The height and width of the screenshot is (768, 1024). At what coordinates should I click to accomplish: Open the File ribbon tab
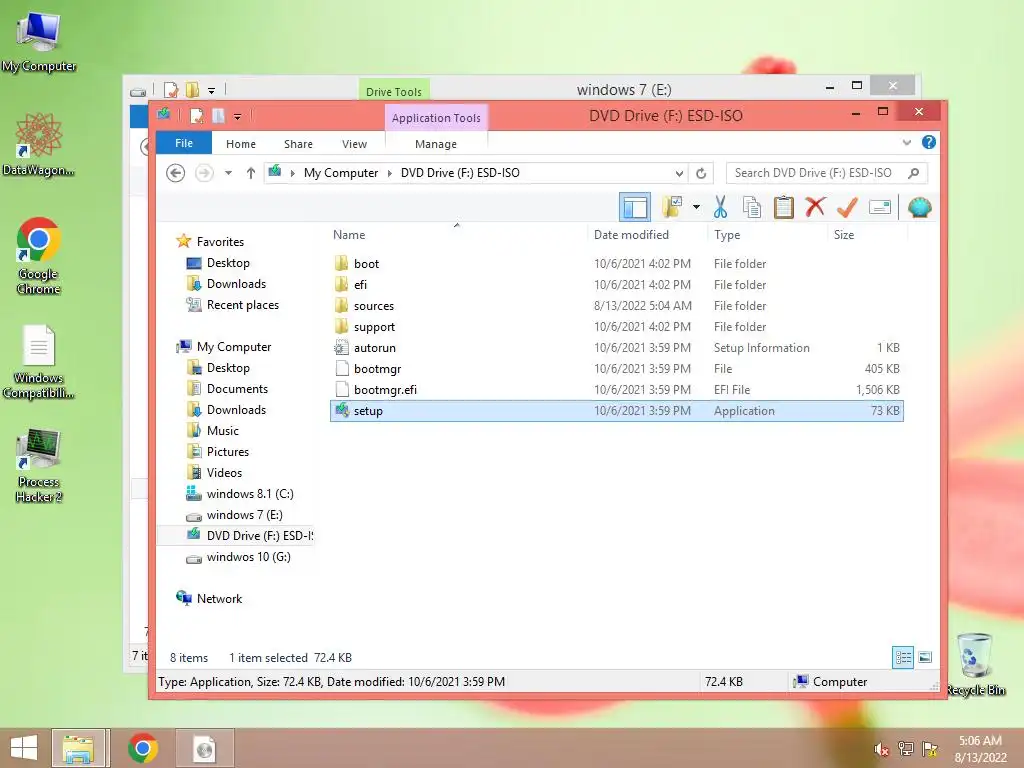point(184,143)
